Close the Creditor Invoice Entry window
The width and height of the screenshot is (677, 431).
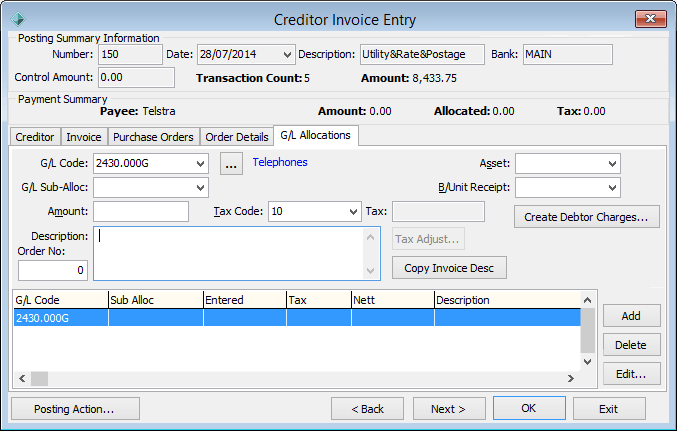click(650, 19)
